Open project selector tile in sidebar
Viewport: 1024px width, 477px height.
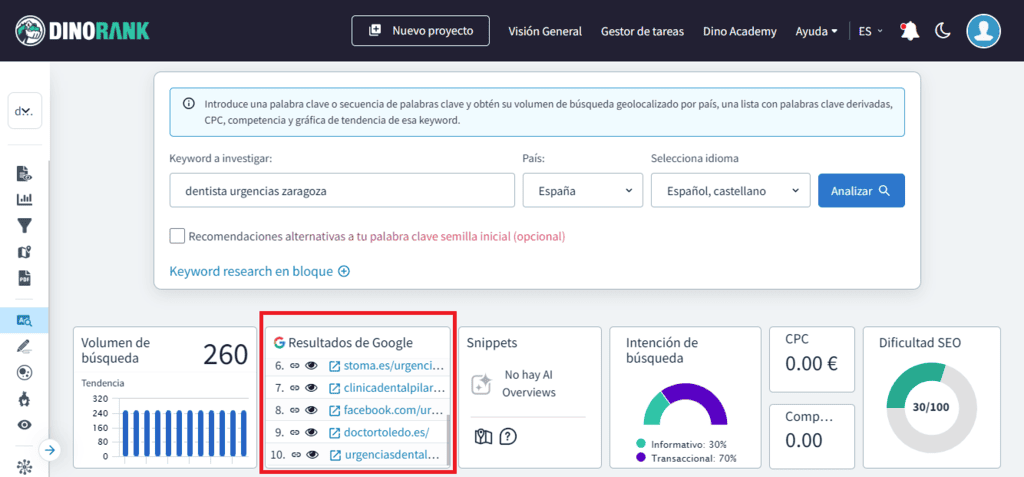[x=25, y=111]
